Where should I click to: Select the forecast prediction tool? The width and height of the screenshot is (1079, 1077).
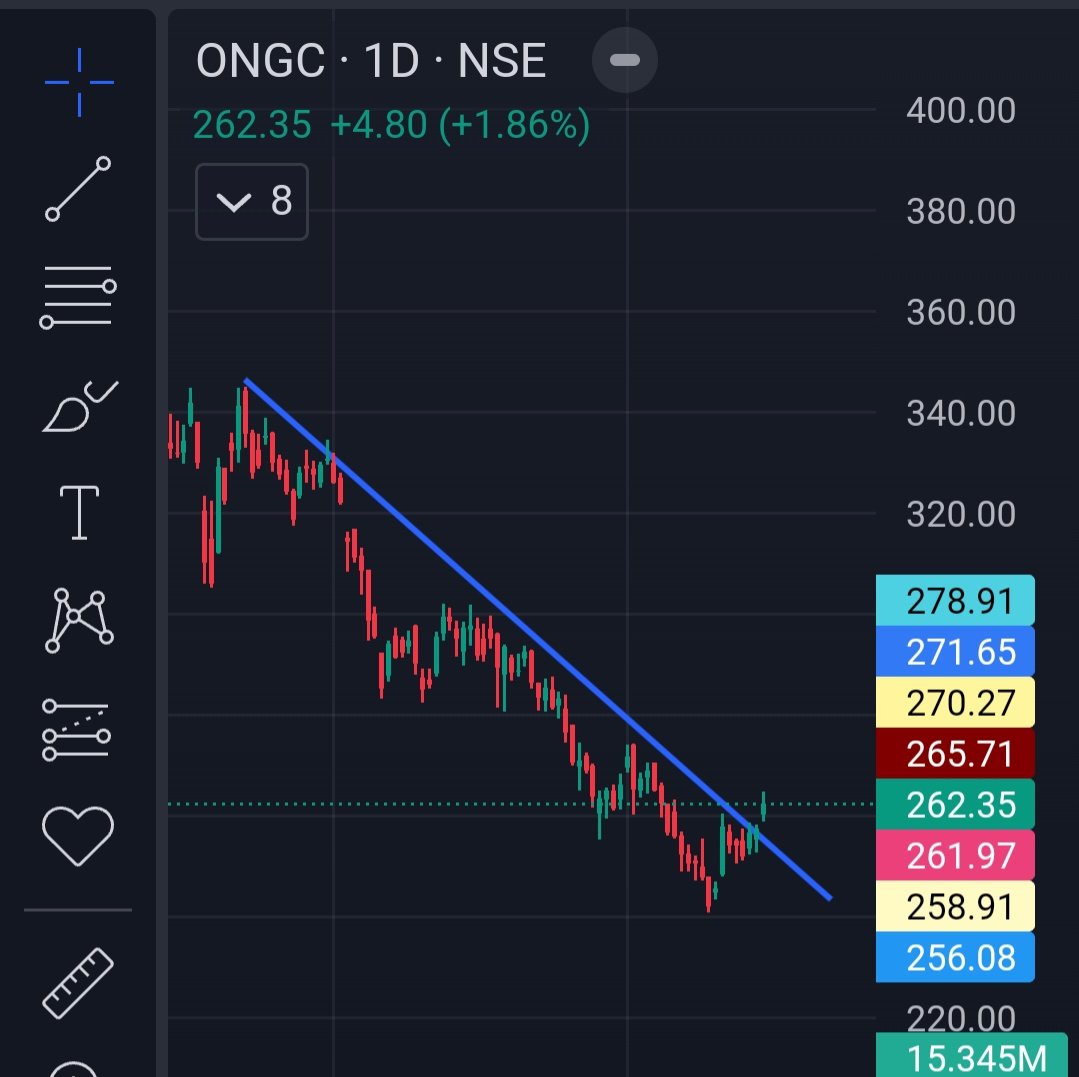pyautogui.click(x=78, y=728)
